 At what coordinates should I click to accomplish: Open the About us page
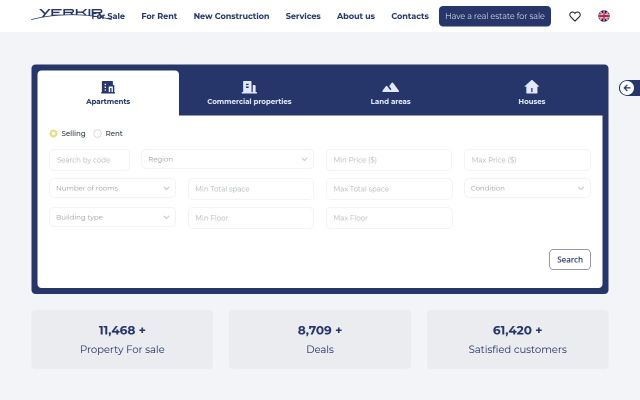point(356,16)
